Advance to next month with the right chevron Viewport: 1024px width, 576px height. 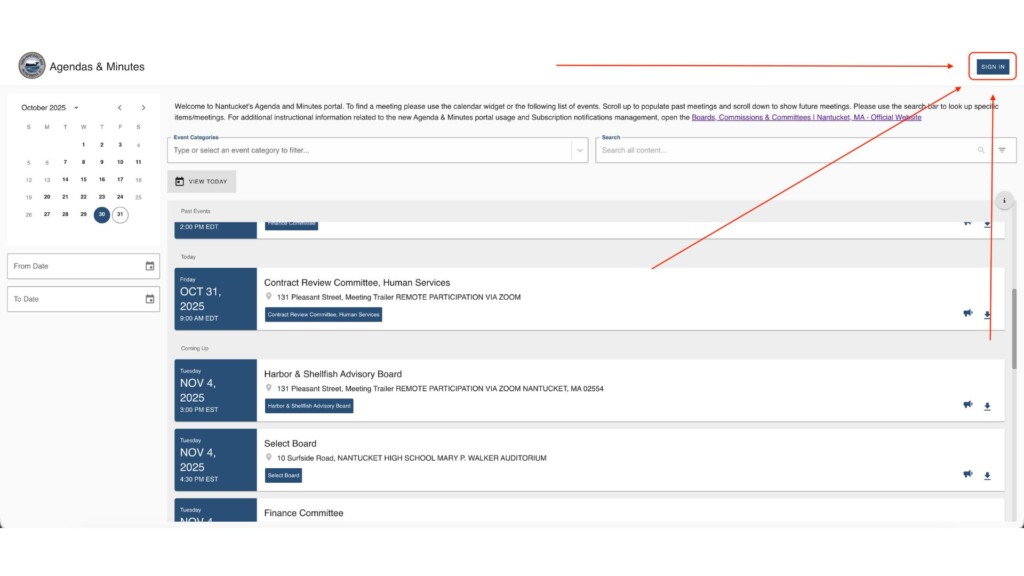pos(144,107)
